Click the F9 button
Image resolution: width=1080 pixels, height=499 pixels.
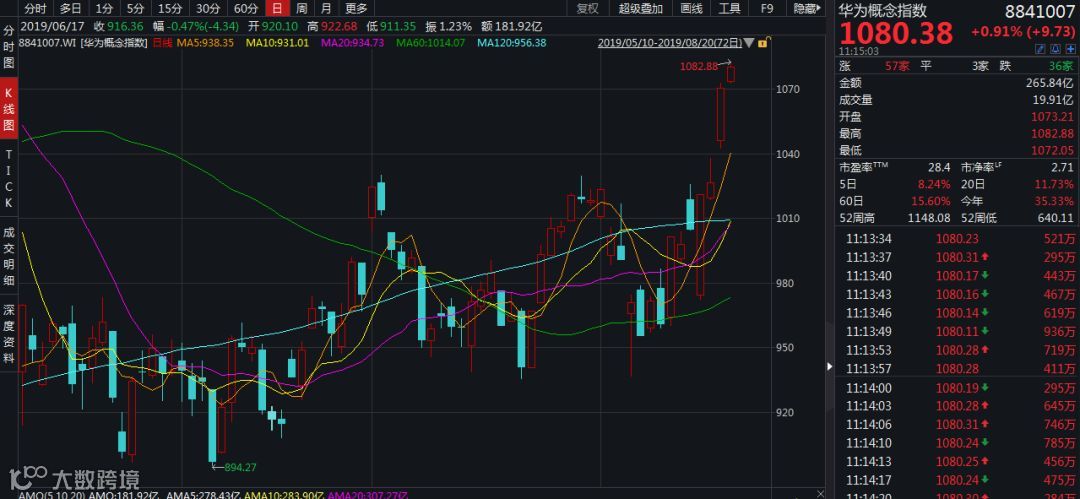tap(767, 9)
